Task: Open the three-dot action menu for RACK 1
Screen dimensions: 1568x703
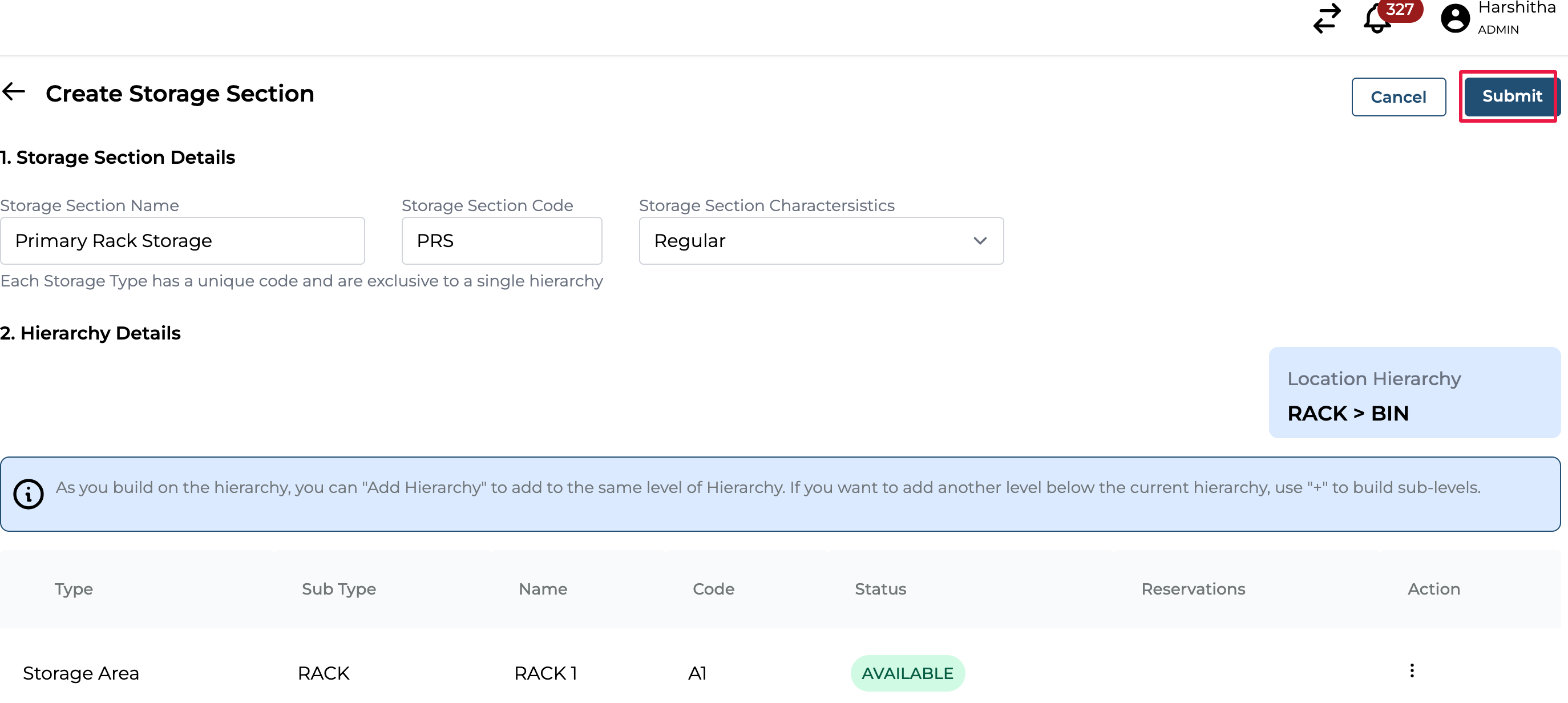Action: pos(1412,670)
